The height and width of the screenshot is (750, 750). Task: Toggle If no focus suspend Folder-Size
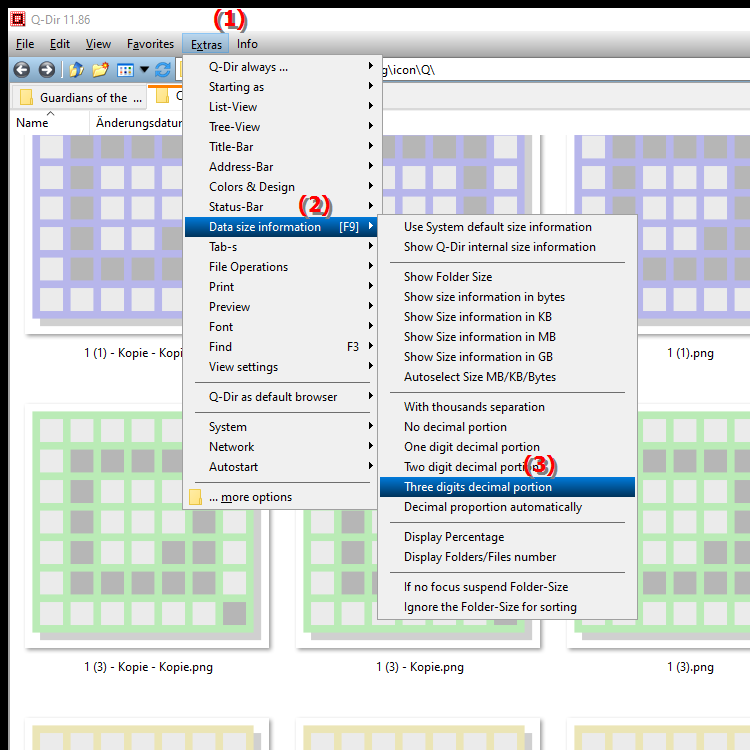point(507,587)
